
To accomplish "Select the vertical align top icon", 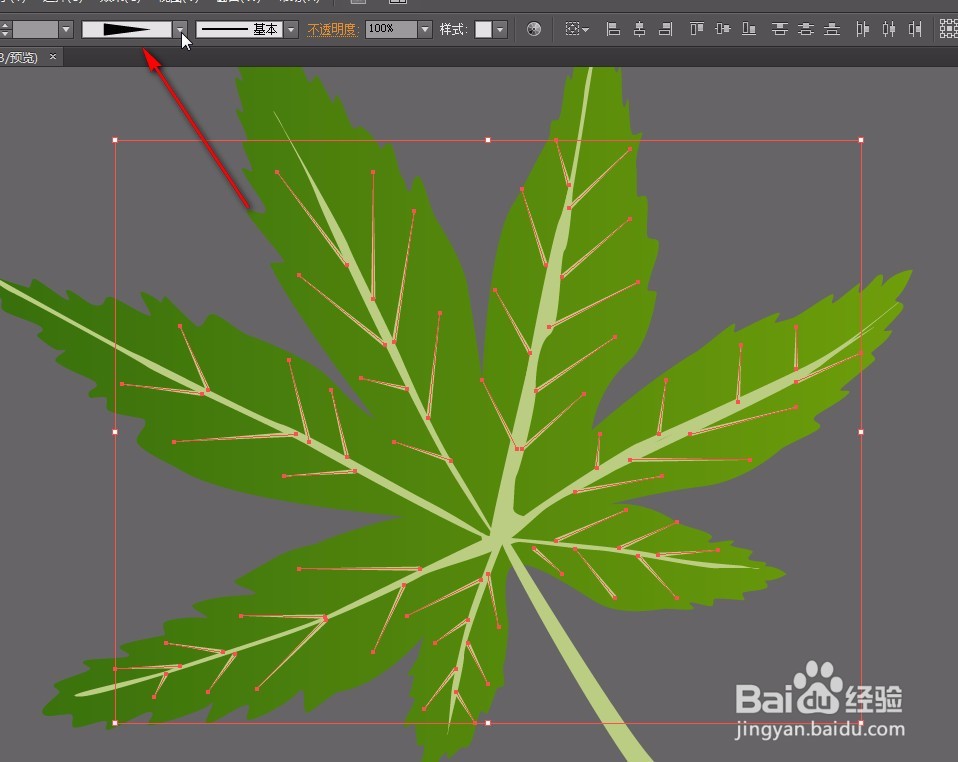I will (x=696, y=29).
